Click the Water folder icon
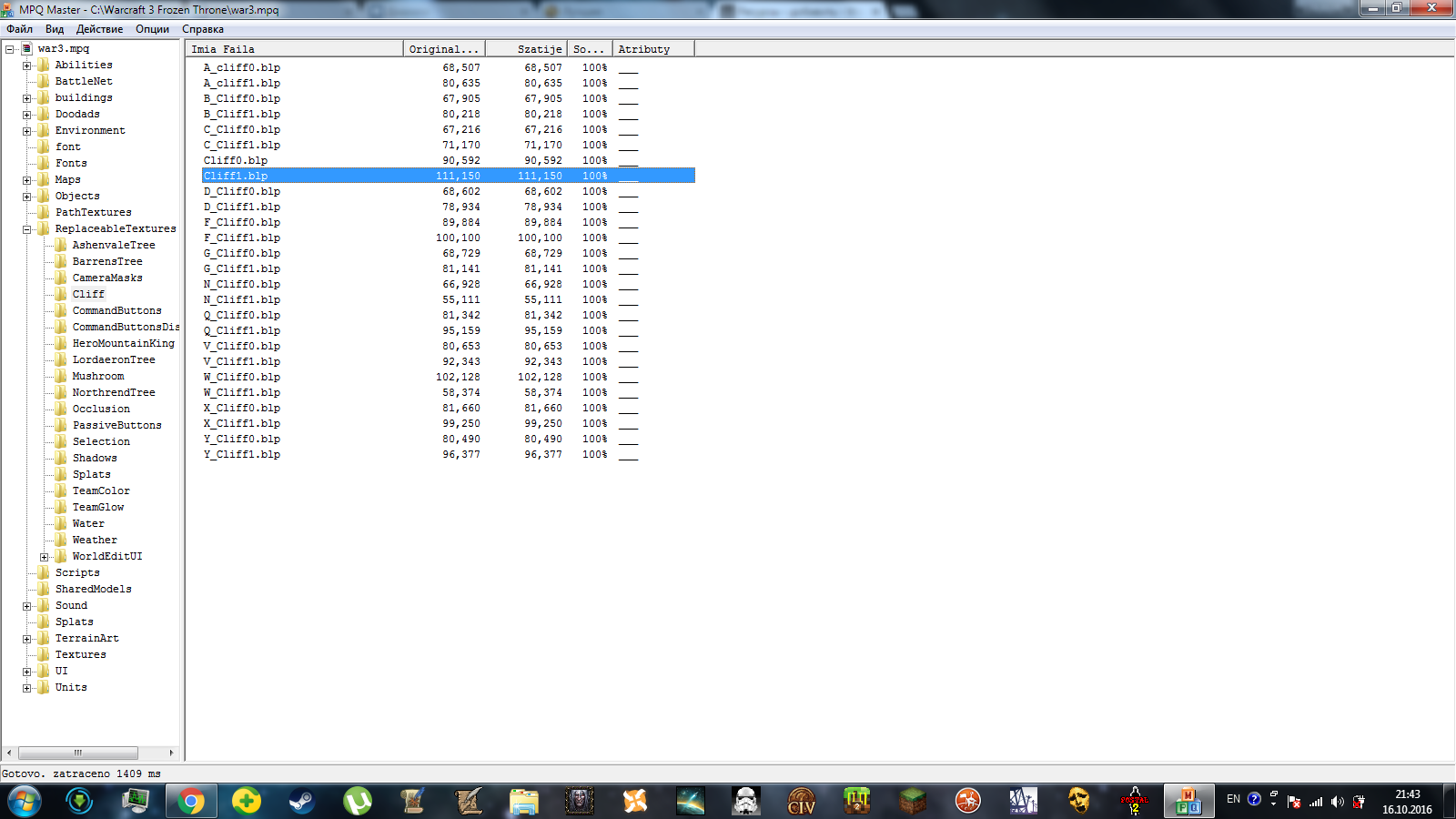The image size is (1456, 819). pyautogui.click(x=61, y=524)
